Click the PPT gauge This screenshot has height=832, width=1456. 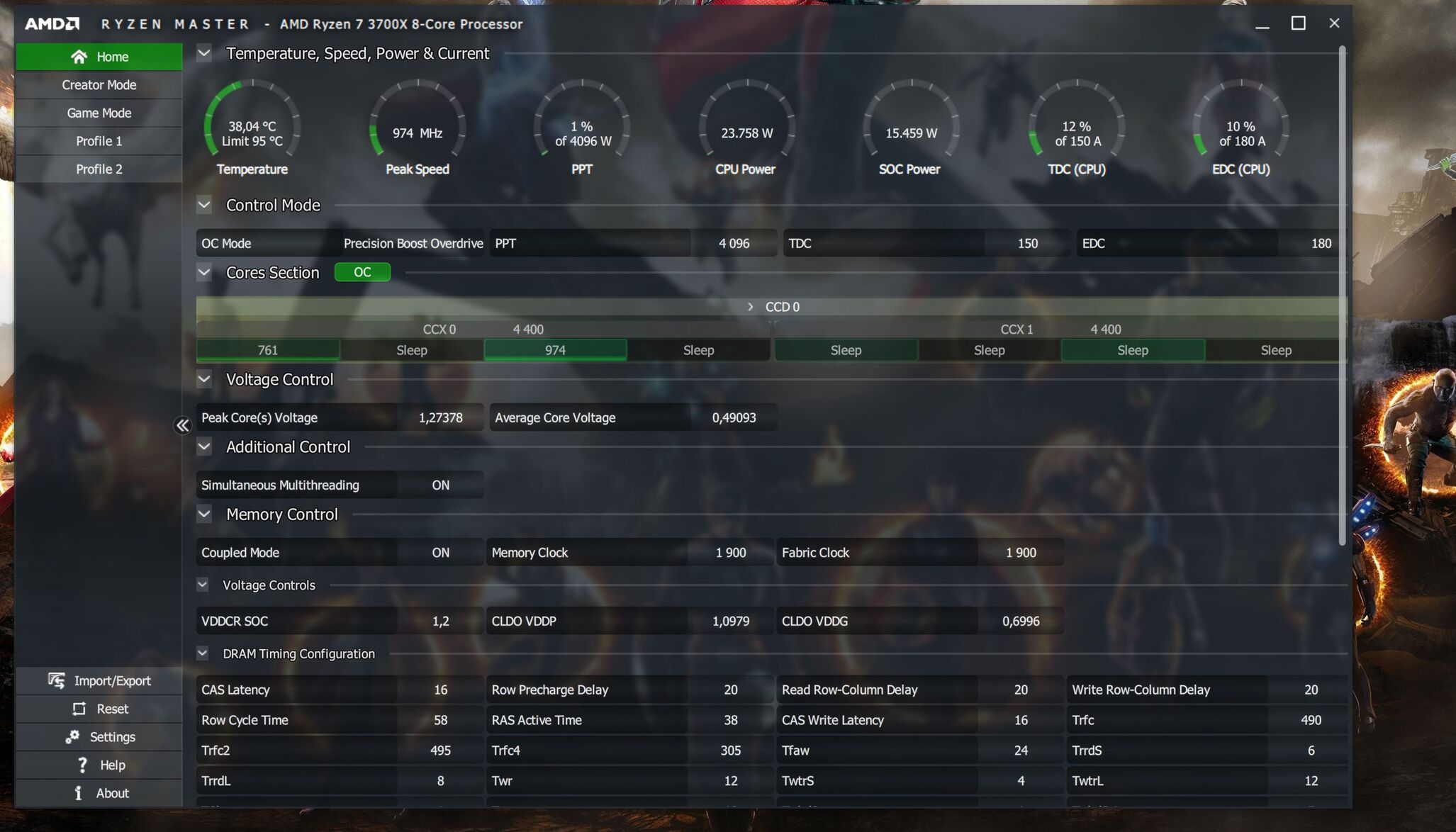click(582, 119)
